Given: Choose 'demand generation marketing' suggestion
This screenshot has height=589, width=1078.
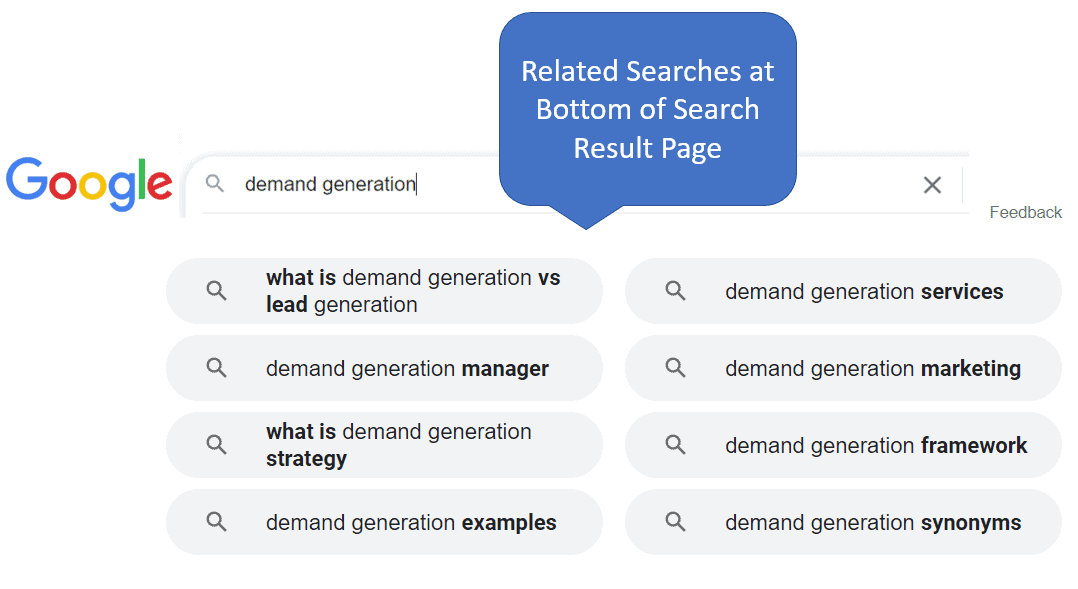Looking at the screenshot, I should coord(872,369).
